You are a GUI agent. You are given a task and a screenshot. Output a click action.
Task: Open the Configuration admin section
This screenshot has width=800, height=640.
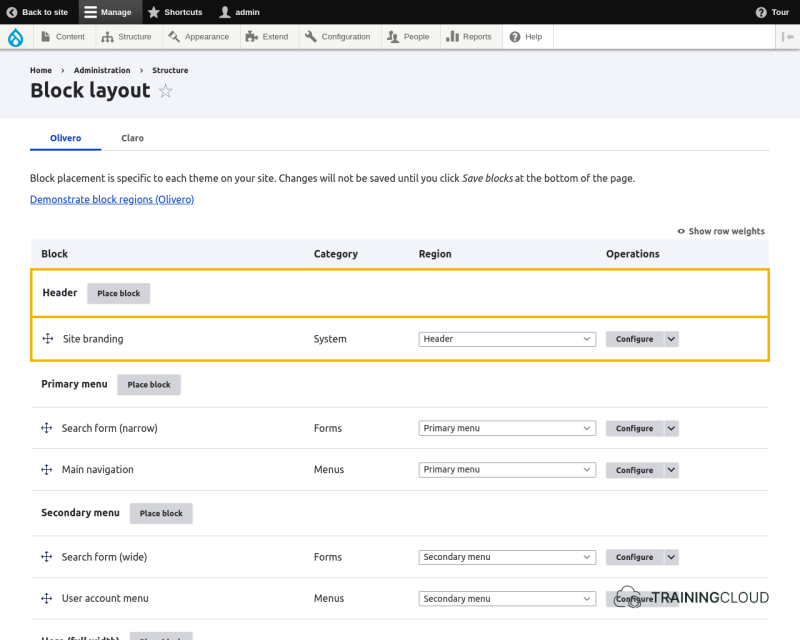[338, 37]
